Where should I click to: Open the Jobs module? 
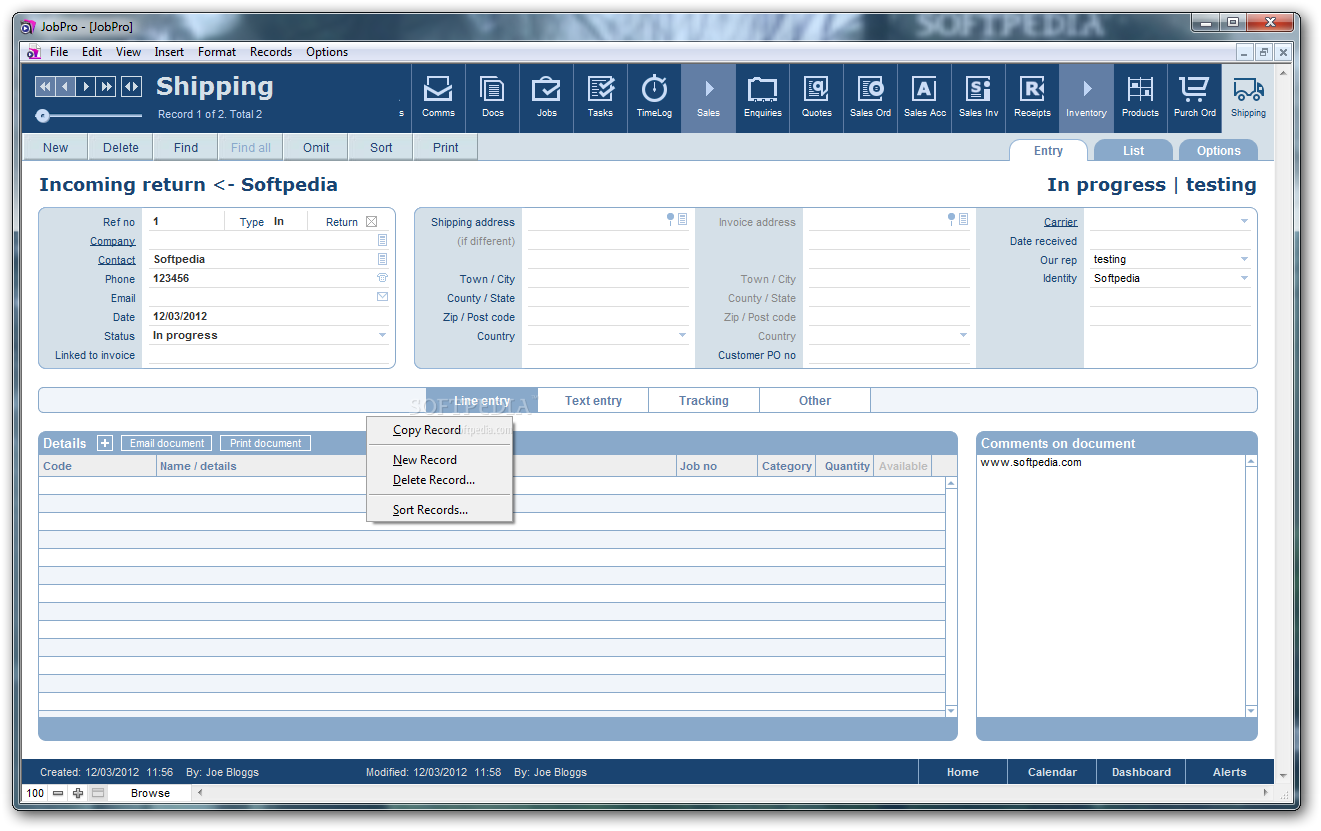(546, 98)
